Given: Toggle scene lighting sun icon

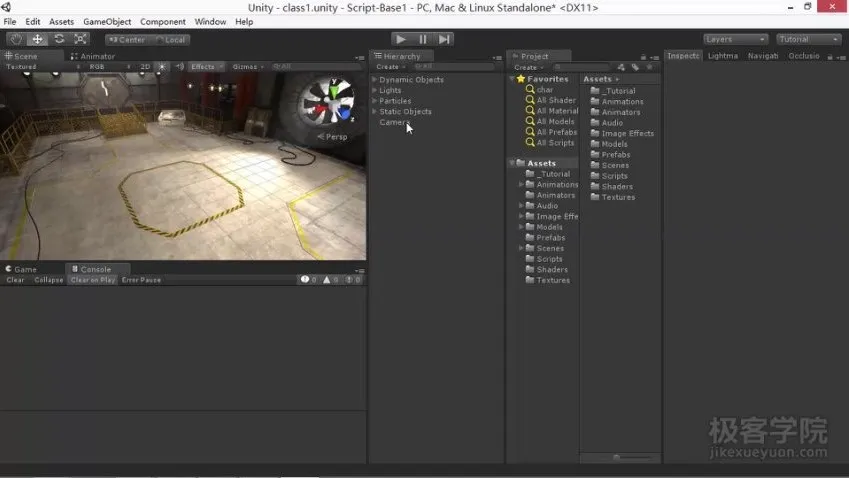Looking at the screenshot, I should click(x=163, y=67).
